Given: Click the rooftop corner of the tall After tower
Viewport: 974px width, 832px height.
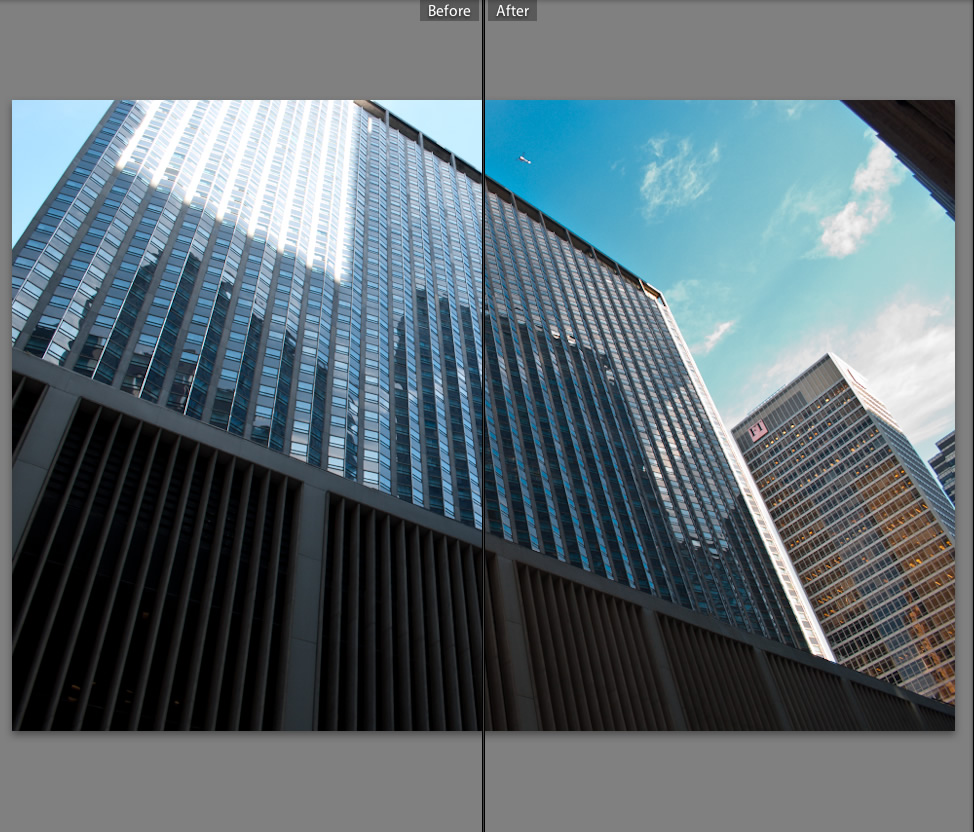Looking at the screenshot, I should 654,291.
